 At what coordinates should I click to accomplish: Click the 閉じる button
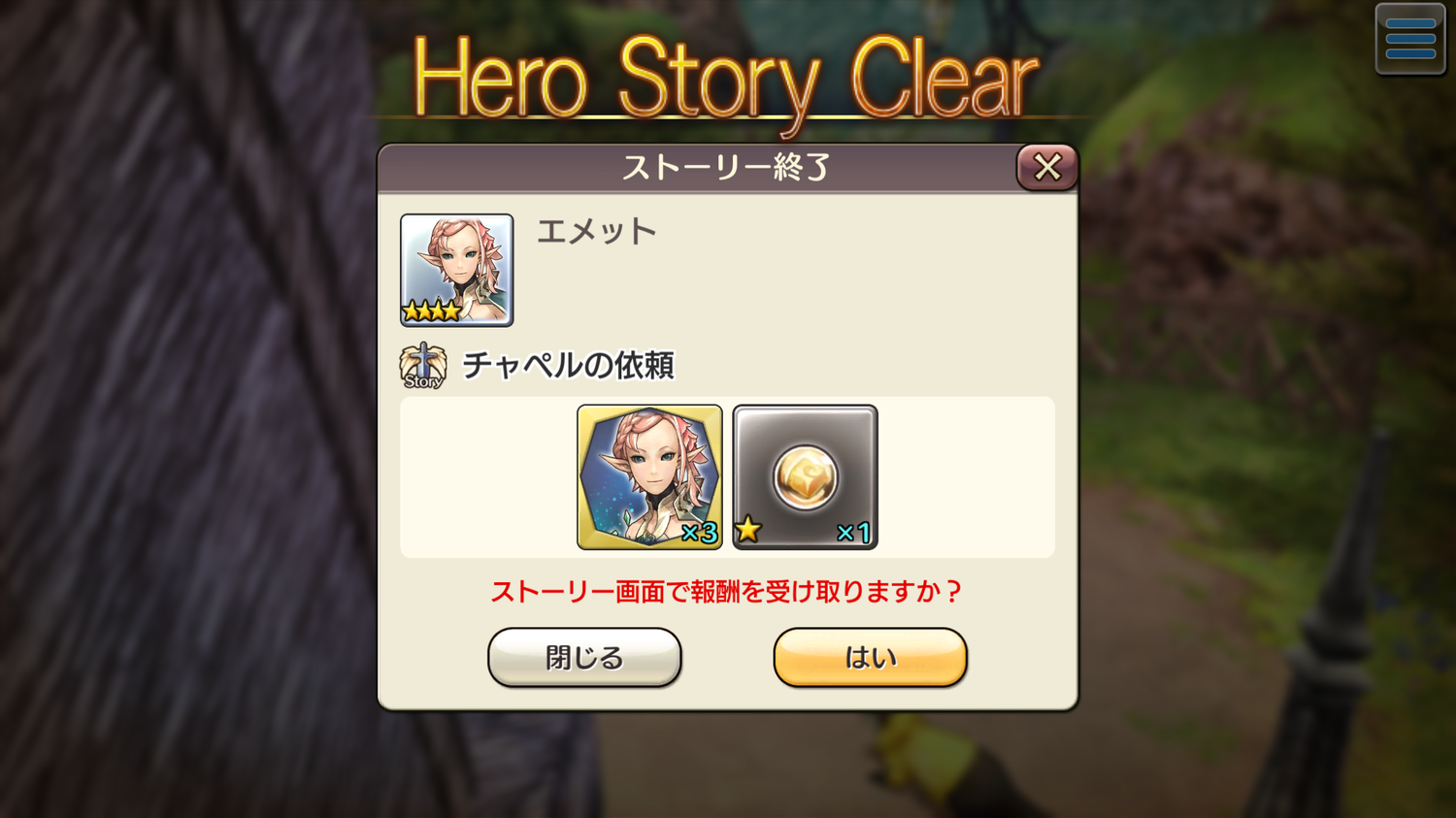point(584,657)
